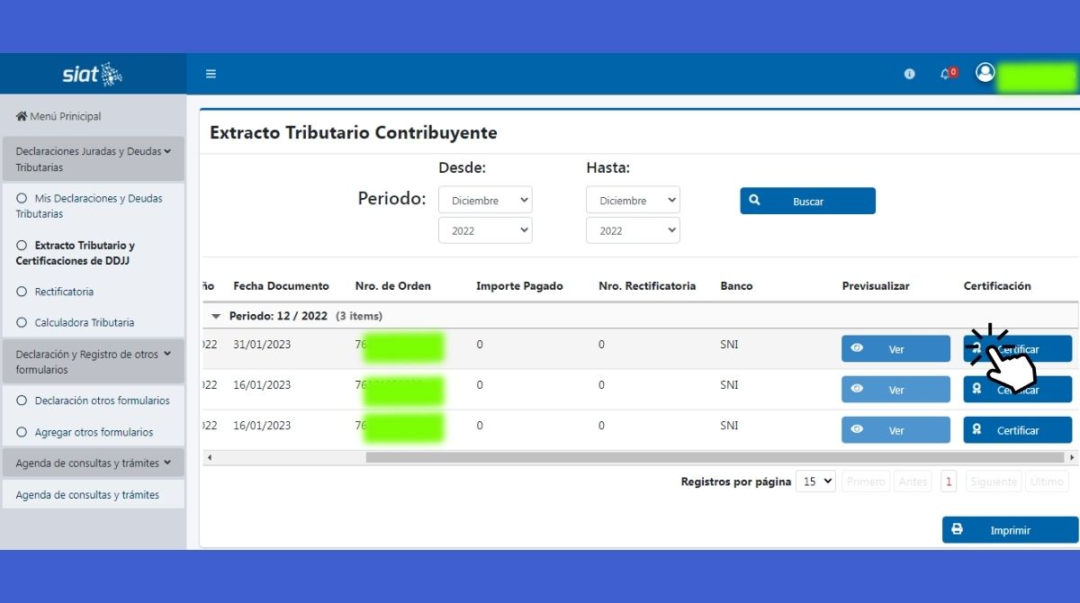Select the Rectificatoria radio option
The width and height of the screenshot is (1080, 603).
[x=22, y=292]
